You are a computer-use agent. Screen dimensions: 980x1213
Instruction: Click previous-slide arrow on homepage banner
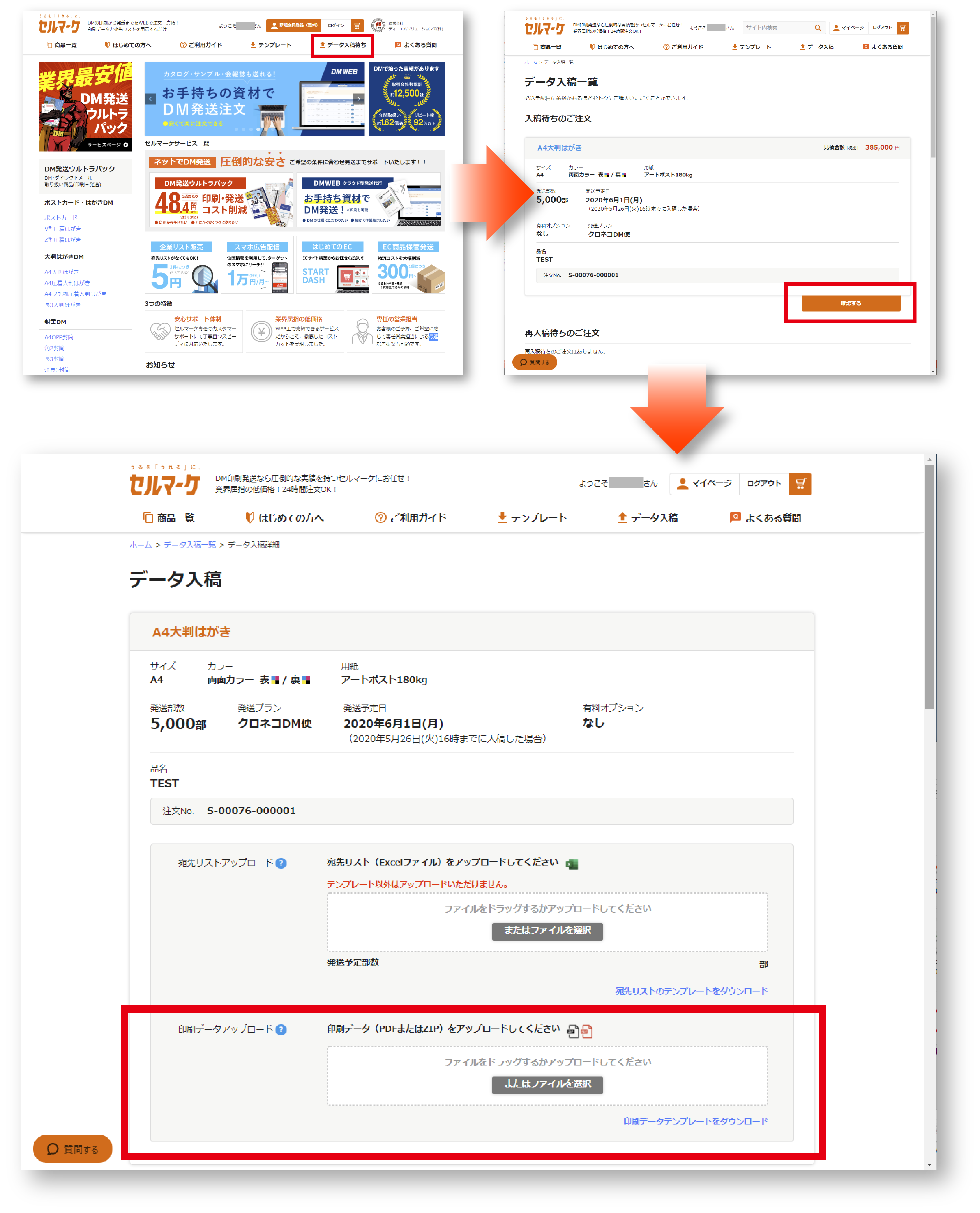coord(150,99)
